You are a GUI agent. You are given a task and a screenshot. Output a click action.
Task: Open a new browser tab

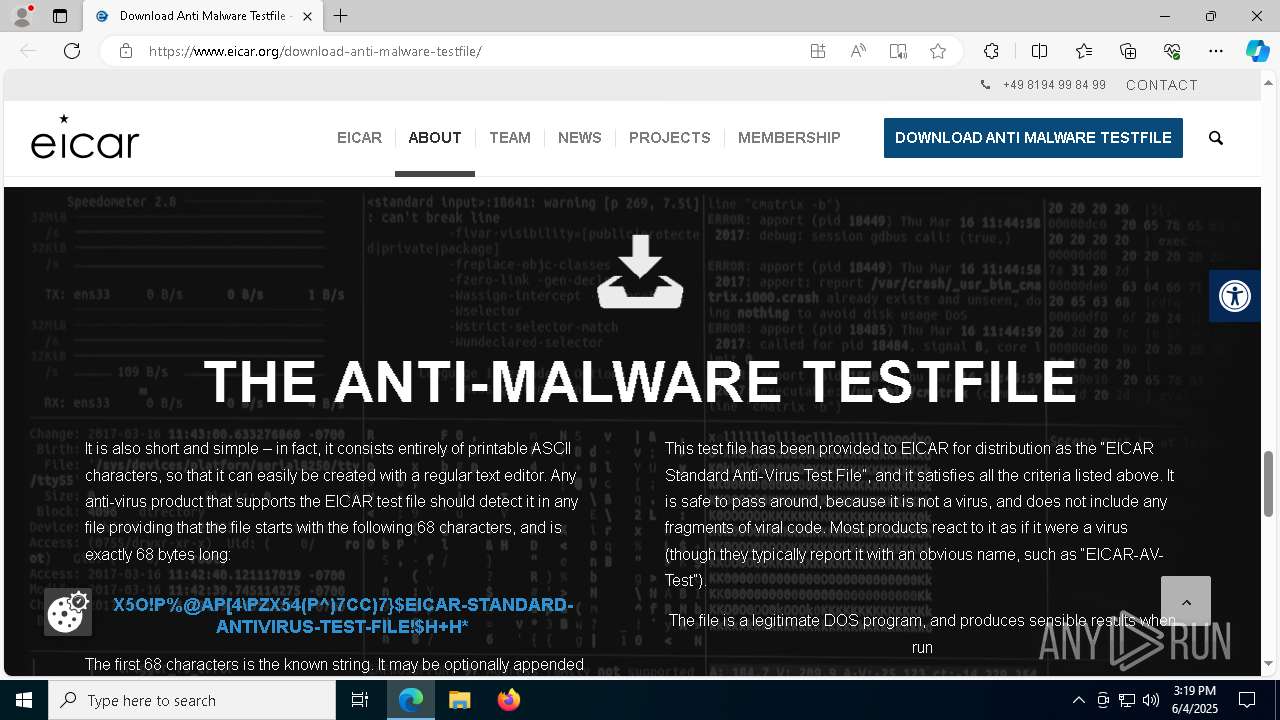341,16
